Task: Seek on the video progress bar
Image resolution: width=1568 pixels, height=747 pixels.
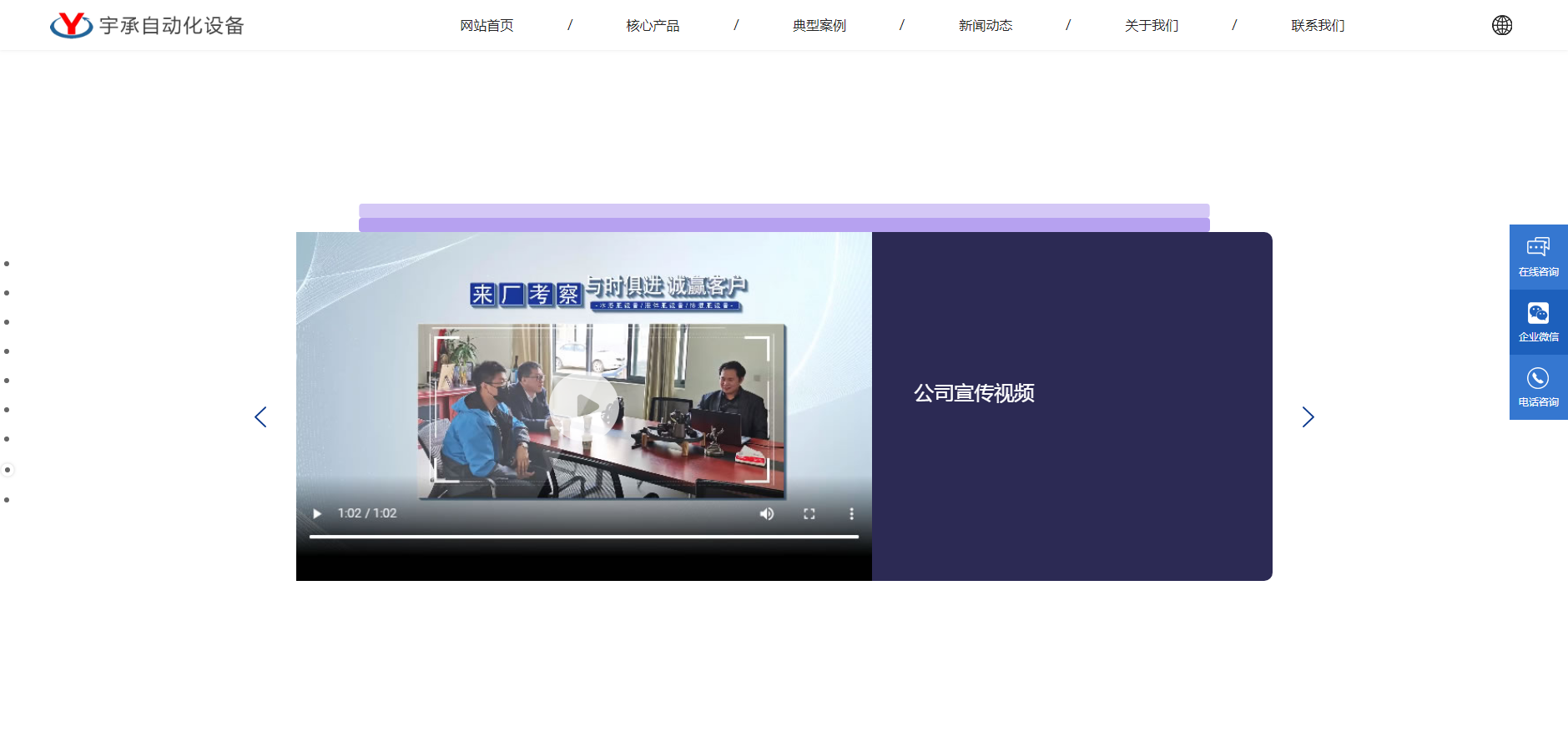Action: tap(584, 537)
